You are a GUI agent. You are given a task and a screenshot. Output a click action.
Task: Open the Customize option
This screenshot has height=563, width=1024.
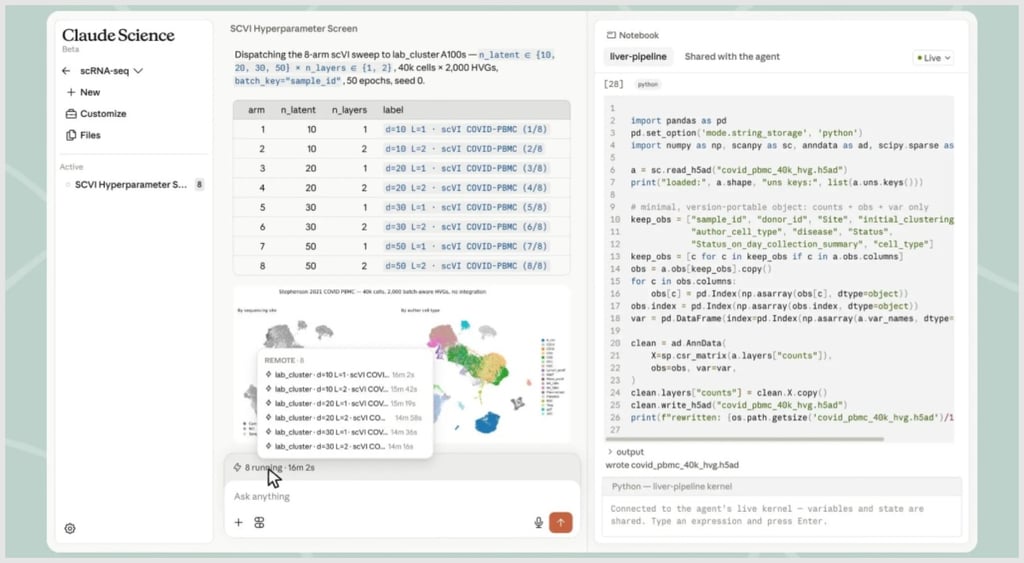pos(96,114)
